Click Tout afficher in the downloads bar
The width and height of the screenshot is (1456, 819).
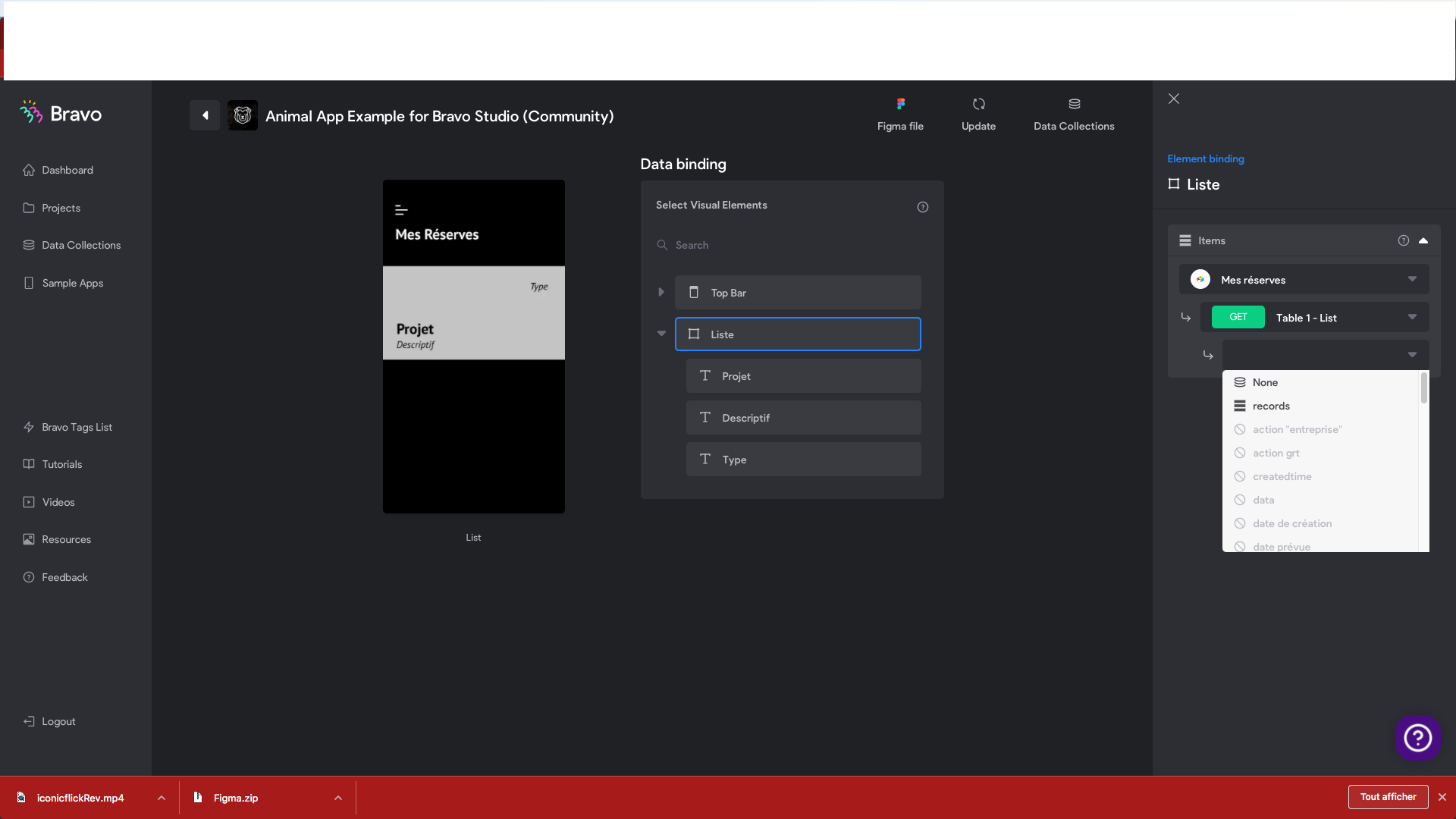[1388, 797]
